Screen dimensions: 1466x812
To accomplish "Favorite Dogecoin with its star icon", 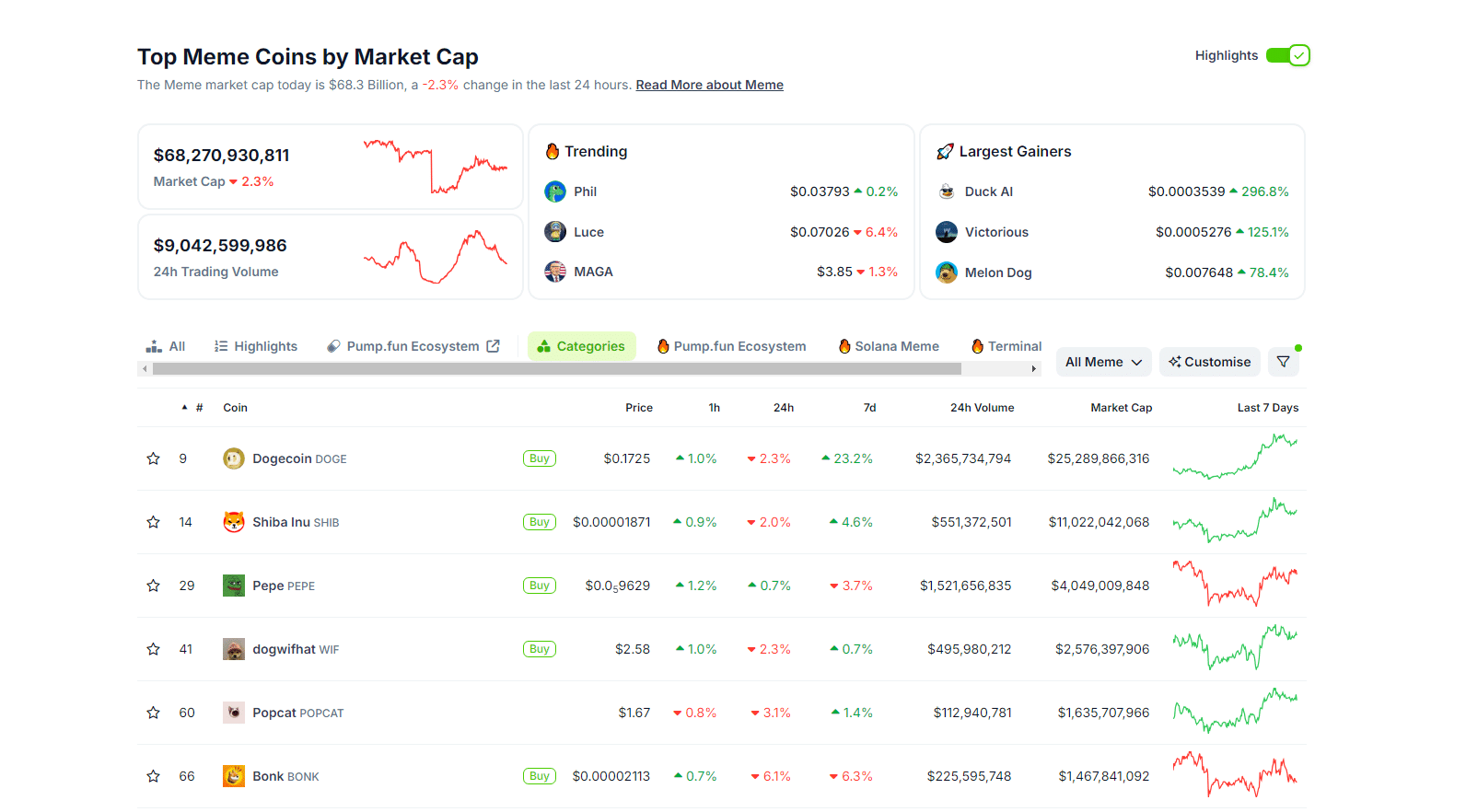I will click(154, 458).
